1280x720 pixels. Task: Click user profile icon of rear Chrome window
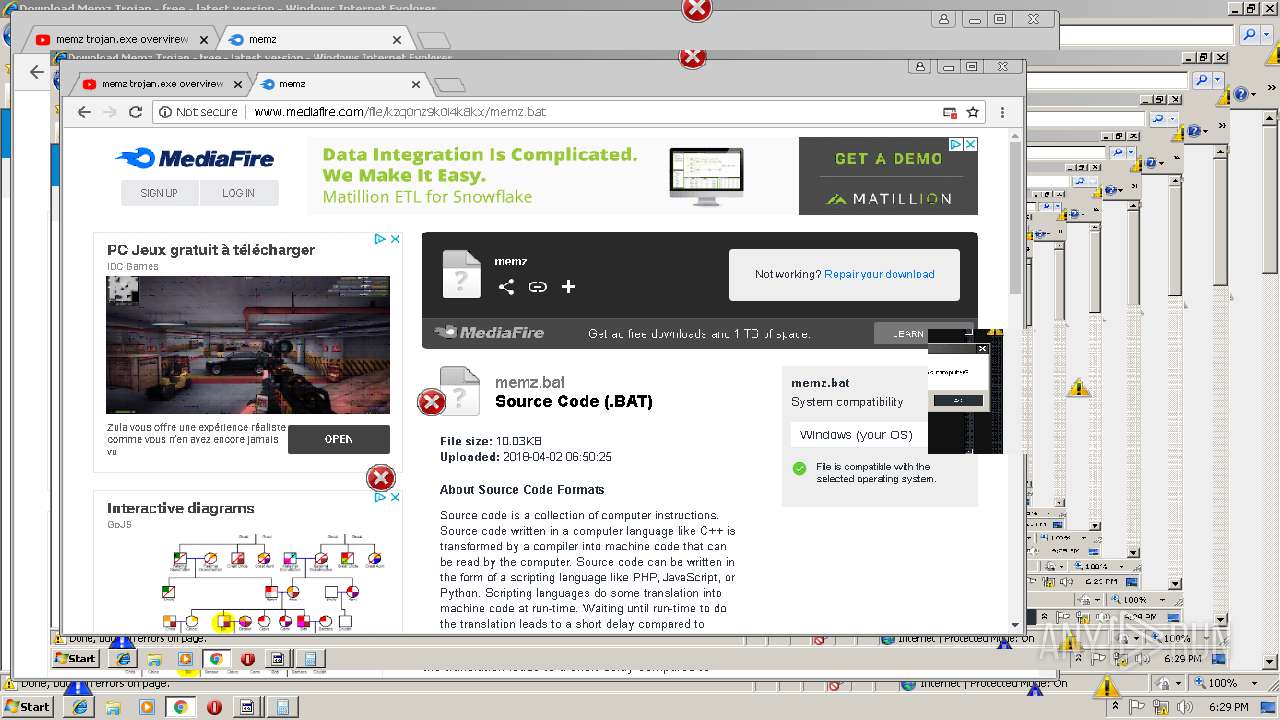pyautogui.click(x=944, y=19)
